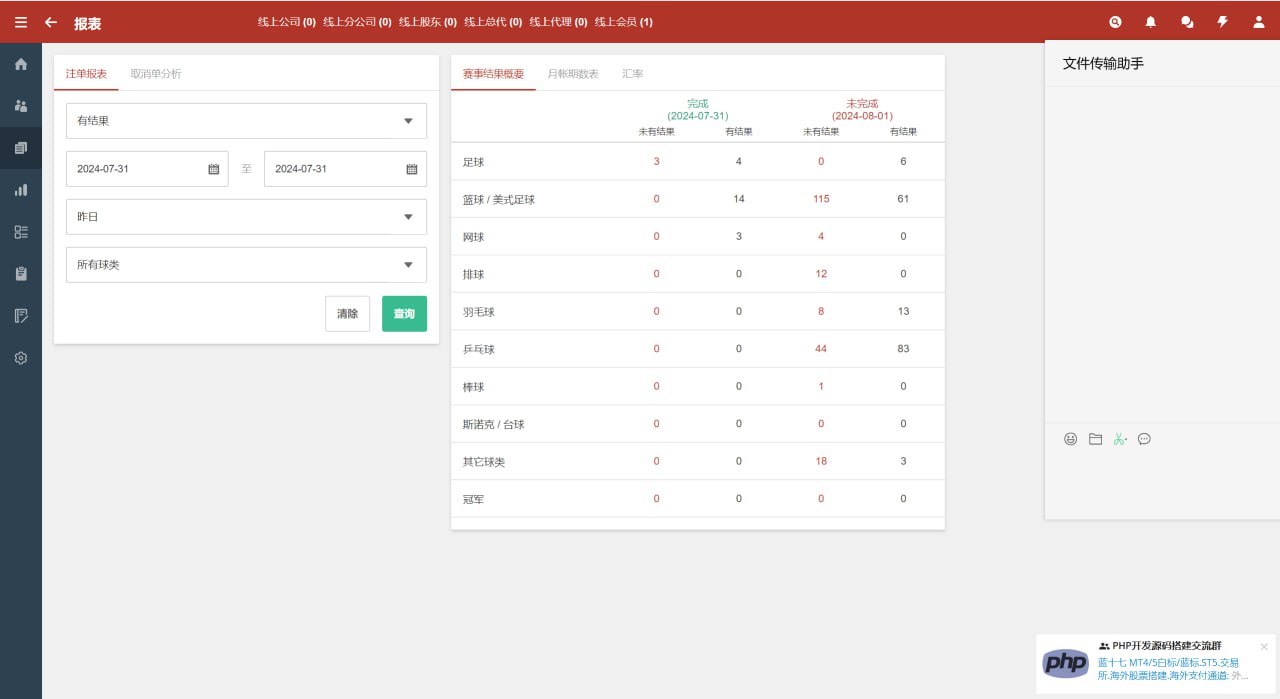Open the hamburger menu in header

point(20,22)
